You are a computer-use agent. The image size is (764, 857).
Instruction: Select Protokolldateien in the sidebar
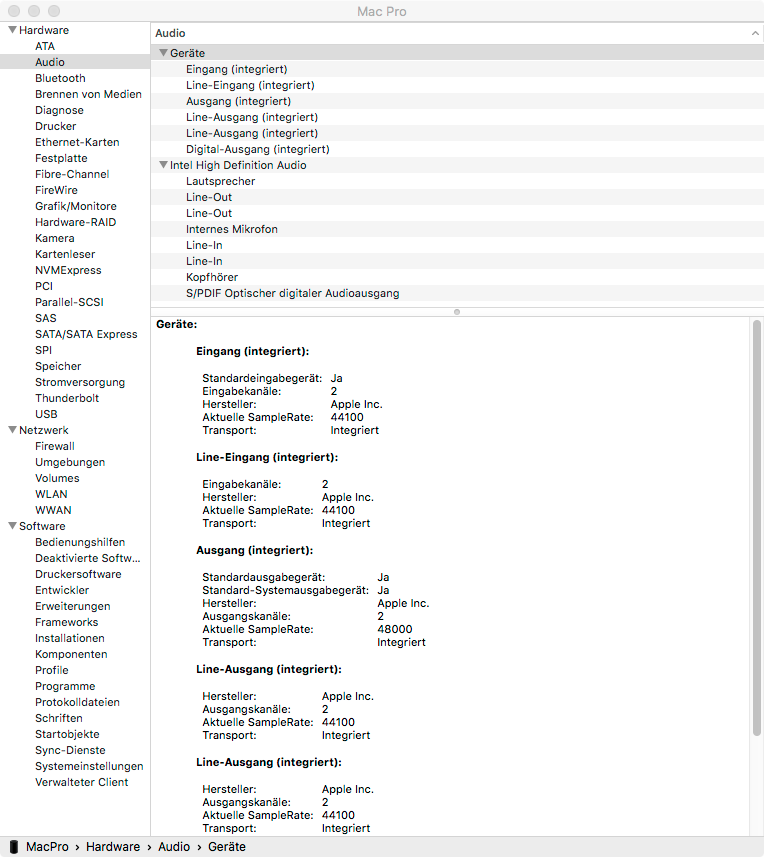click(77, 702)
